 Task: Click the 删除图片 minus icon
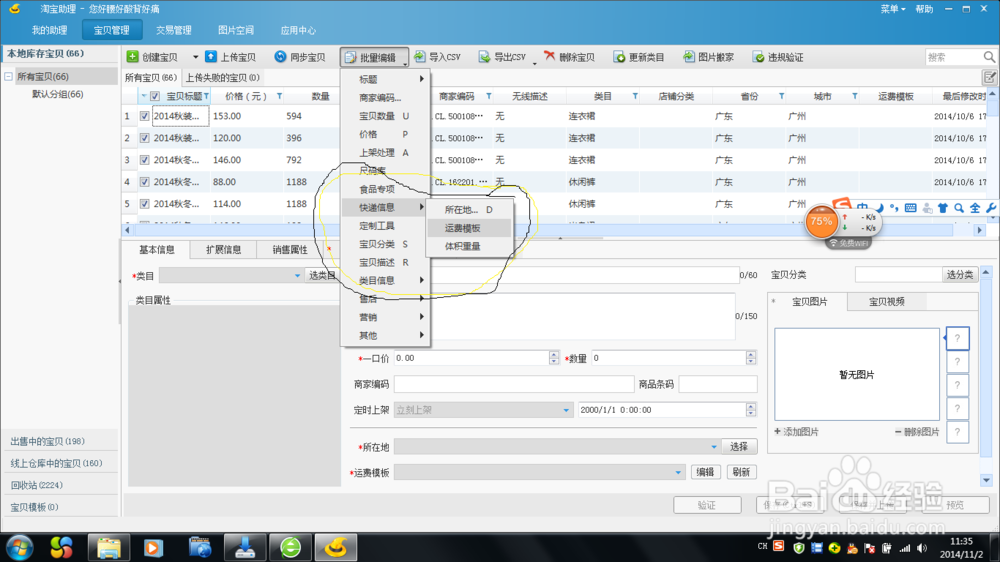898,432
